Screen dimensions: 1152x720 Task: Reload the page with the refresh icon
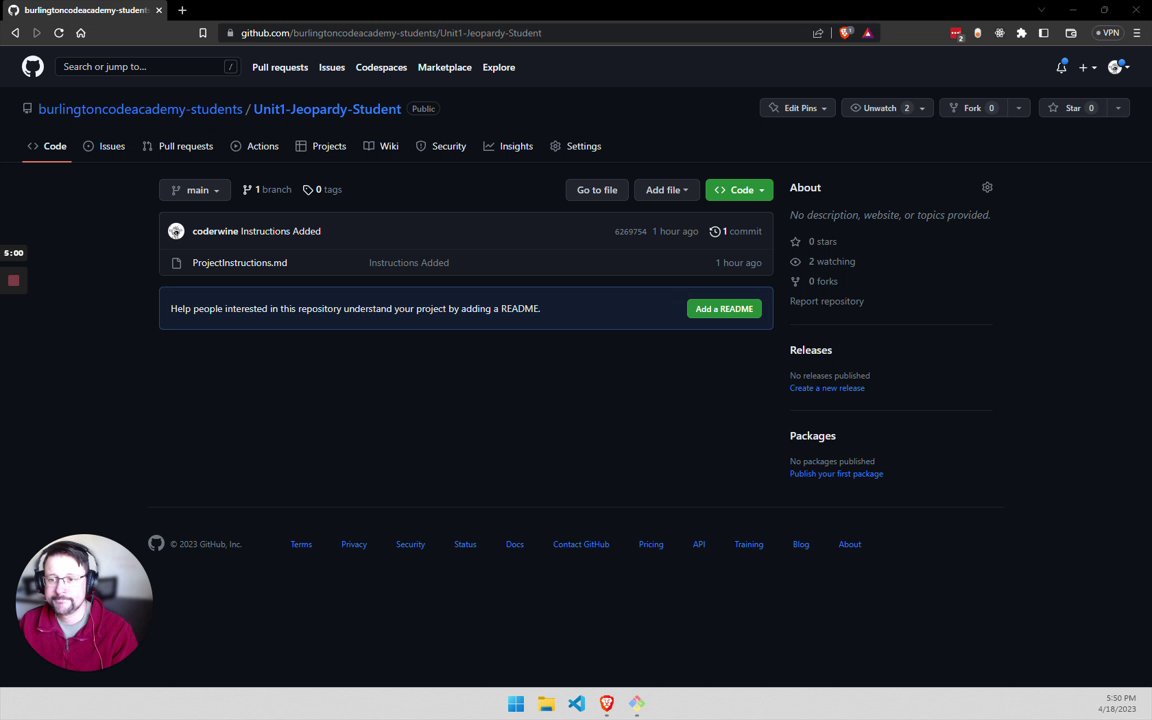tap(59, 33)
